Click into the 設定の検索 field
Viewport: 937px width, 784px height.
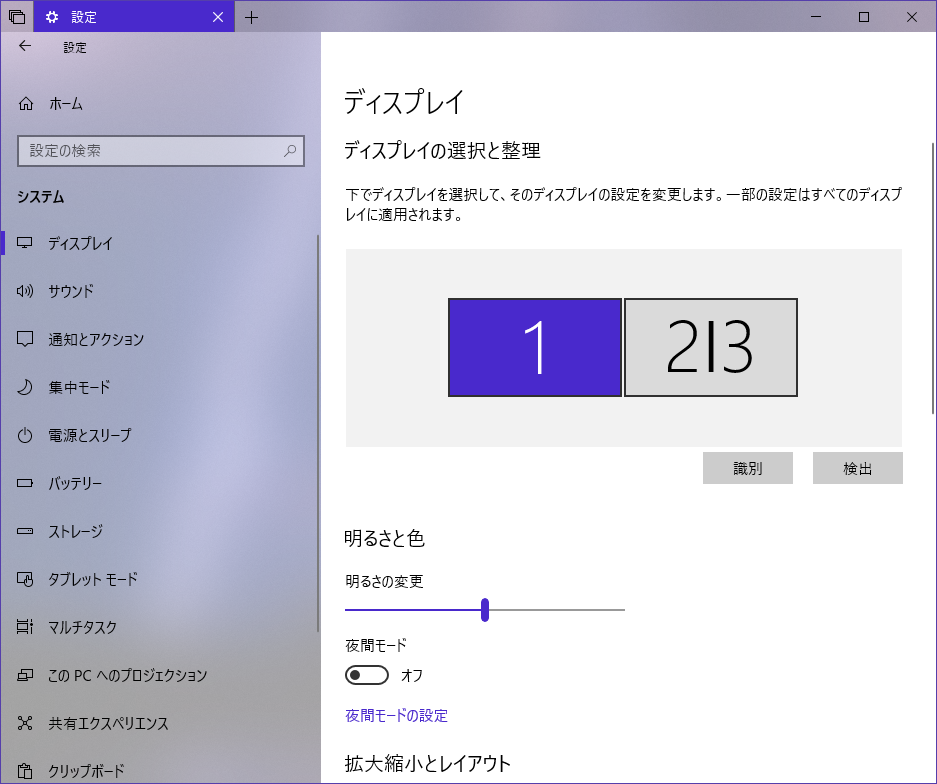161,151
